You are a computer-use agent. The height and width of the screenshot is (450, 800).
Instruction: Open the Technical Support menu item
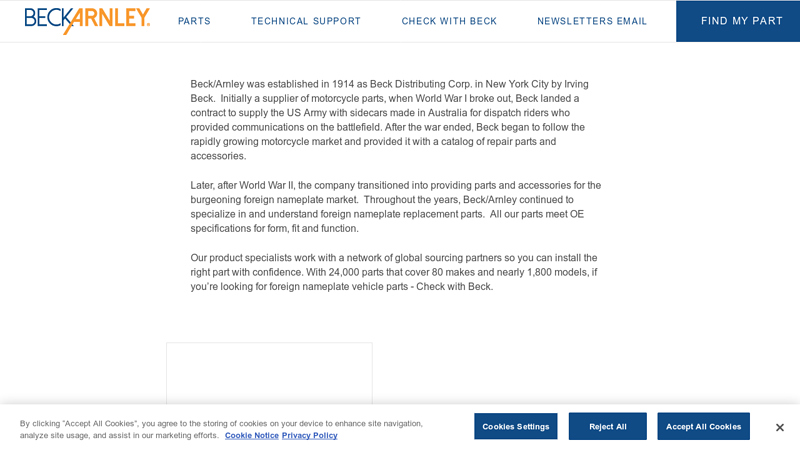click(x=306, y=21)
